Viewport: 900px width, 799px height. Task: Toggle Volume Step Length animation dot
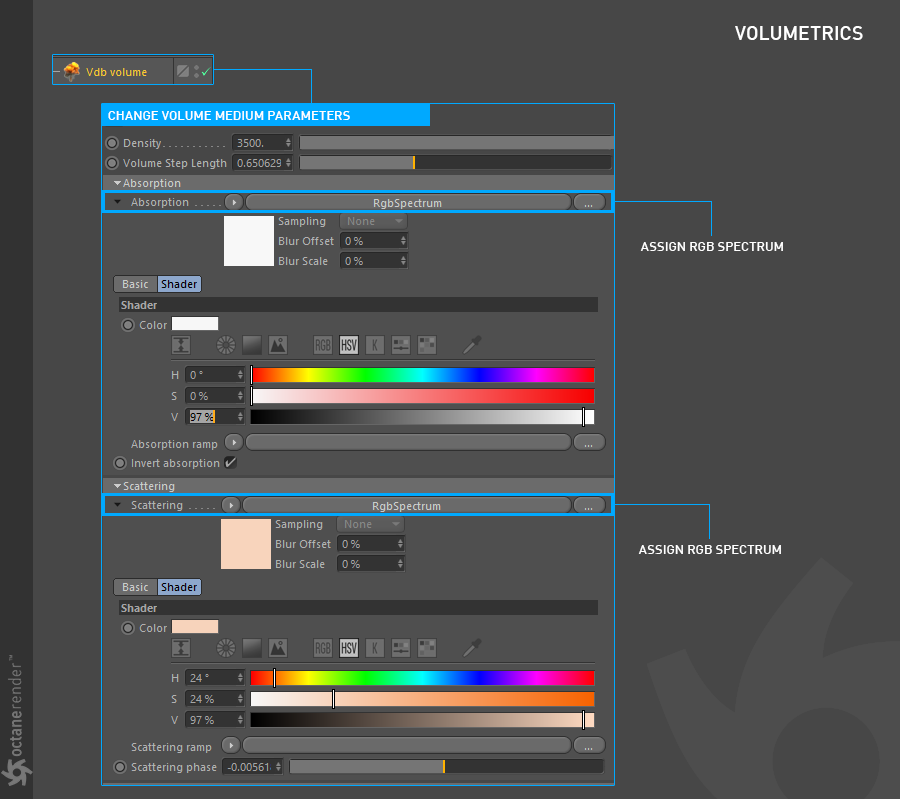[x=112, y=163]
